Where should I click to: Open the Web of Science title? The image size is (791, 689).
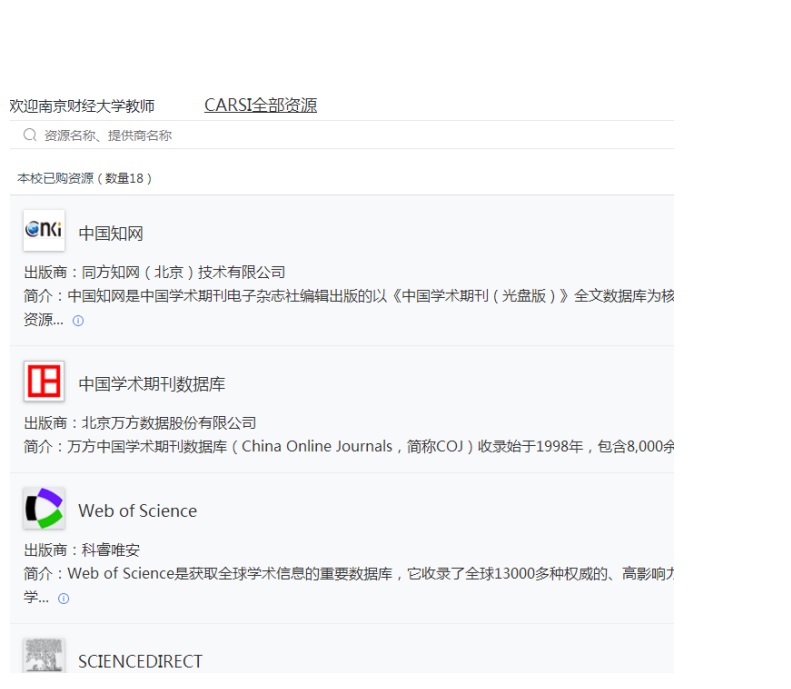click(x=137, y=510)
